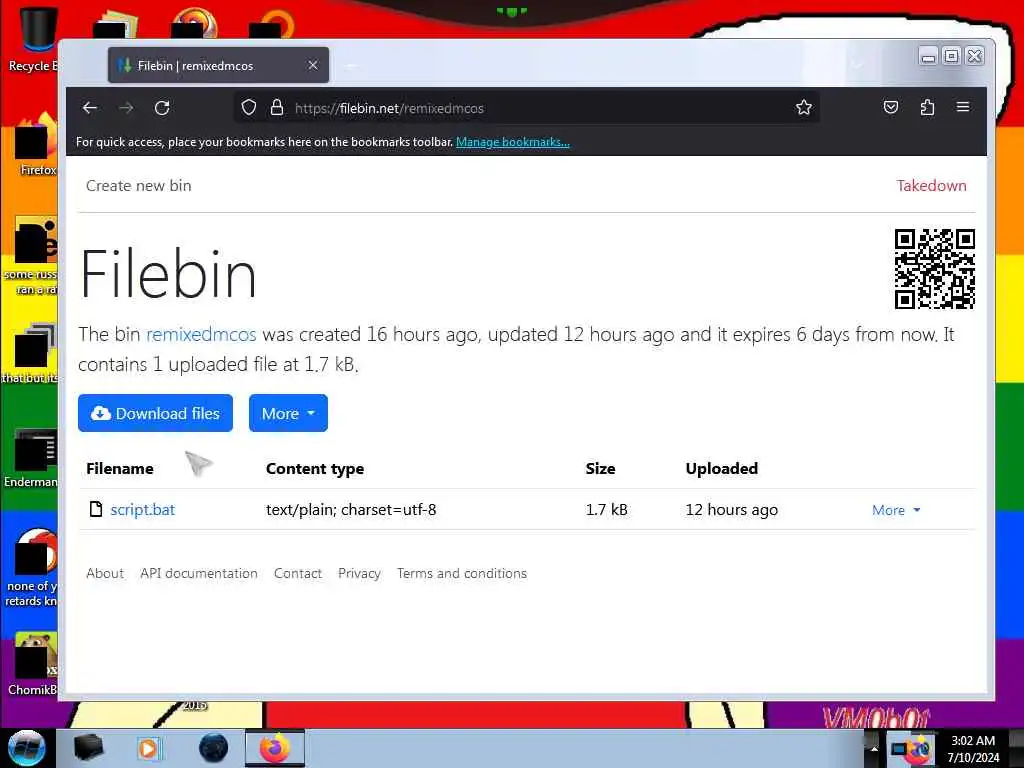This screenshot has height=768, width=1024.
Task: Click the Filename column header
Action: [120, 468]
